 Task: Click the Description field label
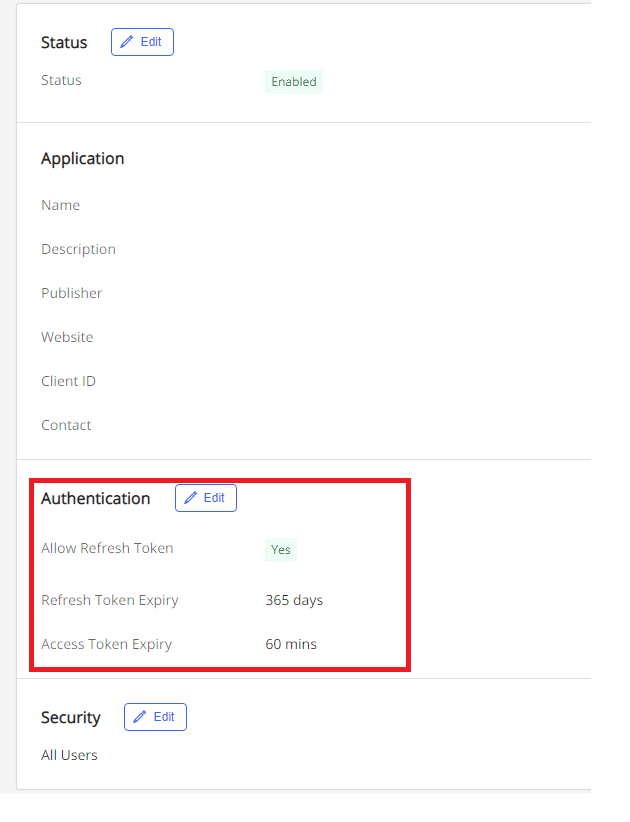tap(79, 250)
